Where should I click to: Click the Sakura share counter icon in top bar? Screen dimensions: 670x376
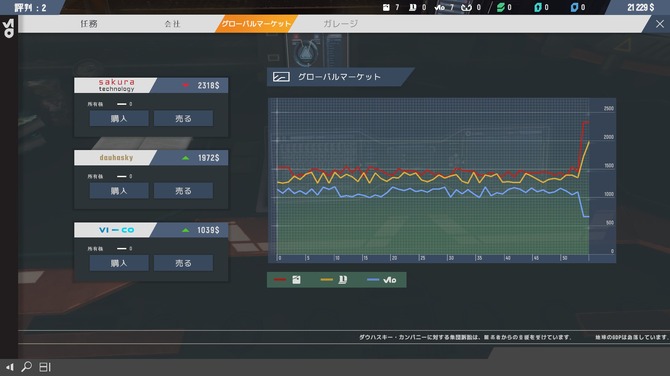(x=386, y=7)
